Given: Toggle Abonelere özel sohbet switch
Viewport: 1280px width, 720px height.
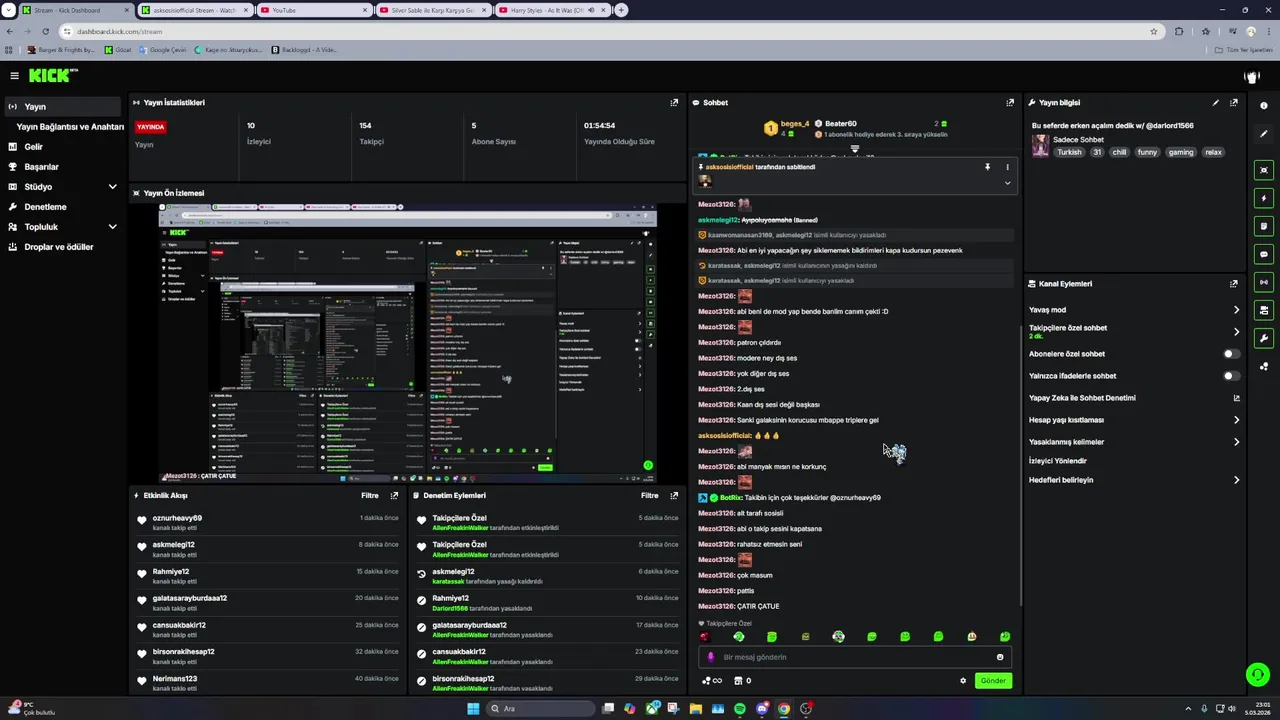Looking at the screenshot, I should tap(1232, 354).
